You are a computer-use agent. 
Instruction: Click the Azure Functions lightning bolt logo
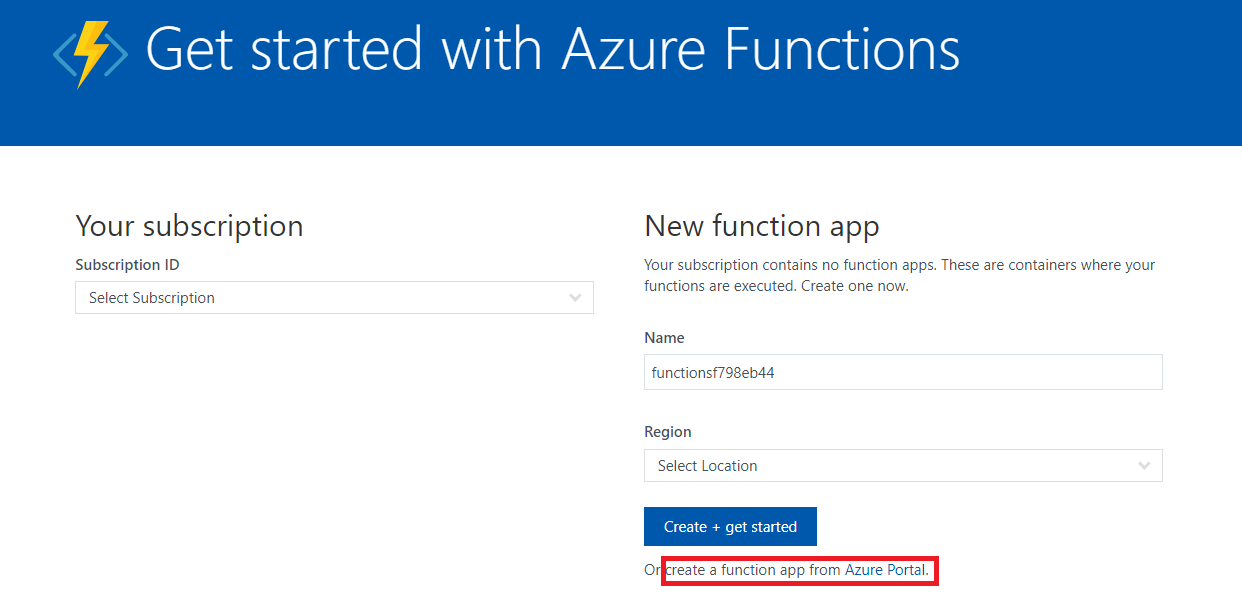coord(90,51)
